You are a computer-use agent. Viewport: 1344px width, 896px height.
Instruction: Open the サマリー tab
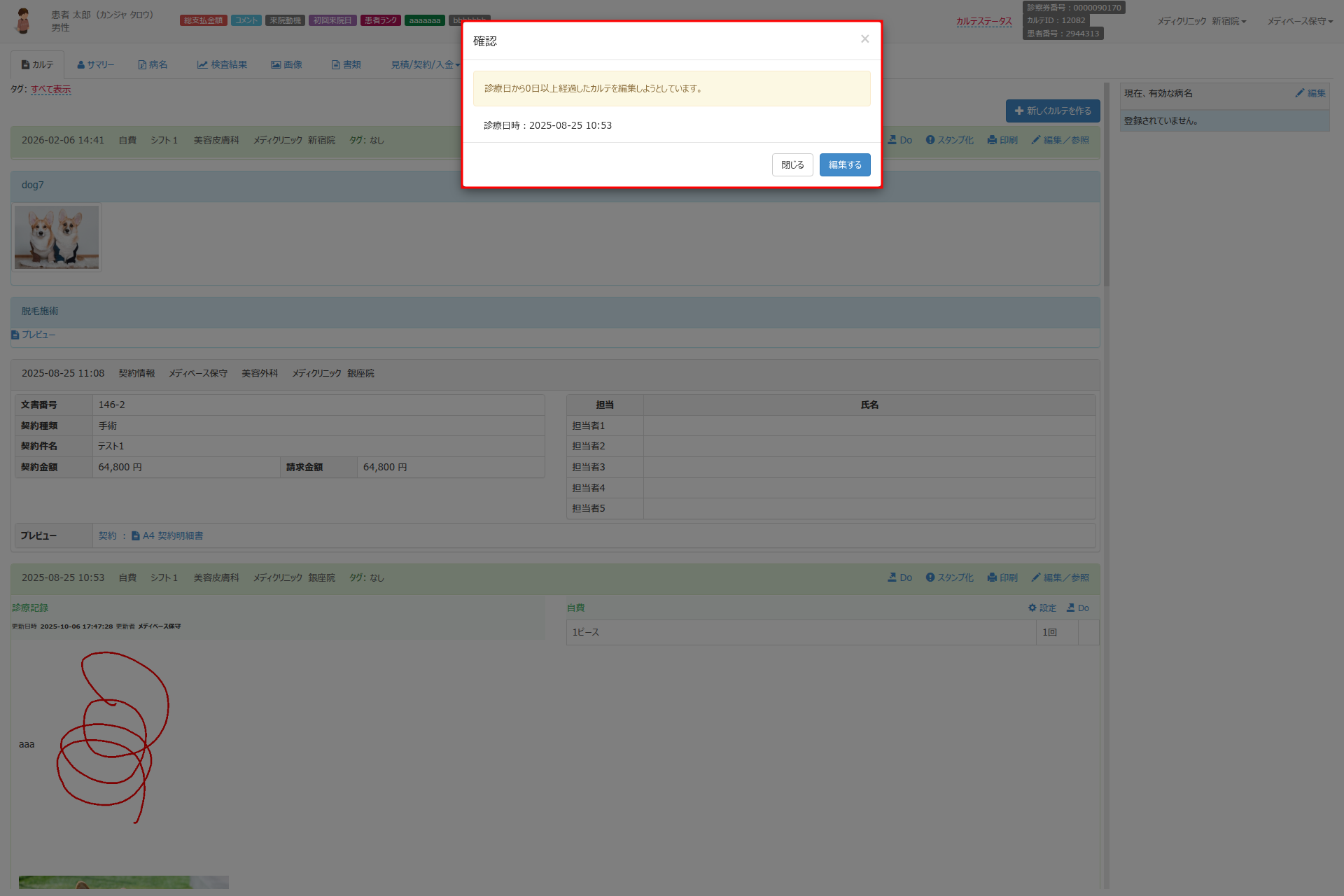tap(95, 65)
